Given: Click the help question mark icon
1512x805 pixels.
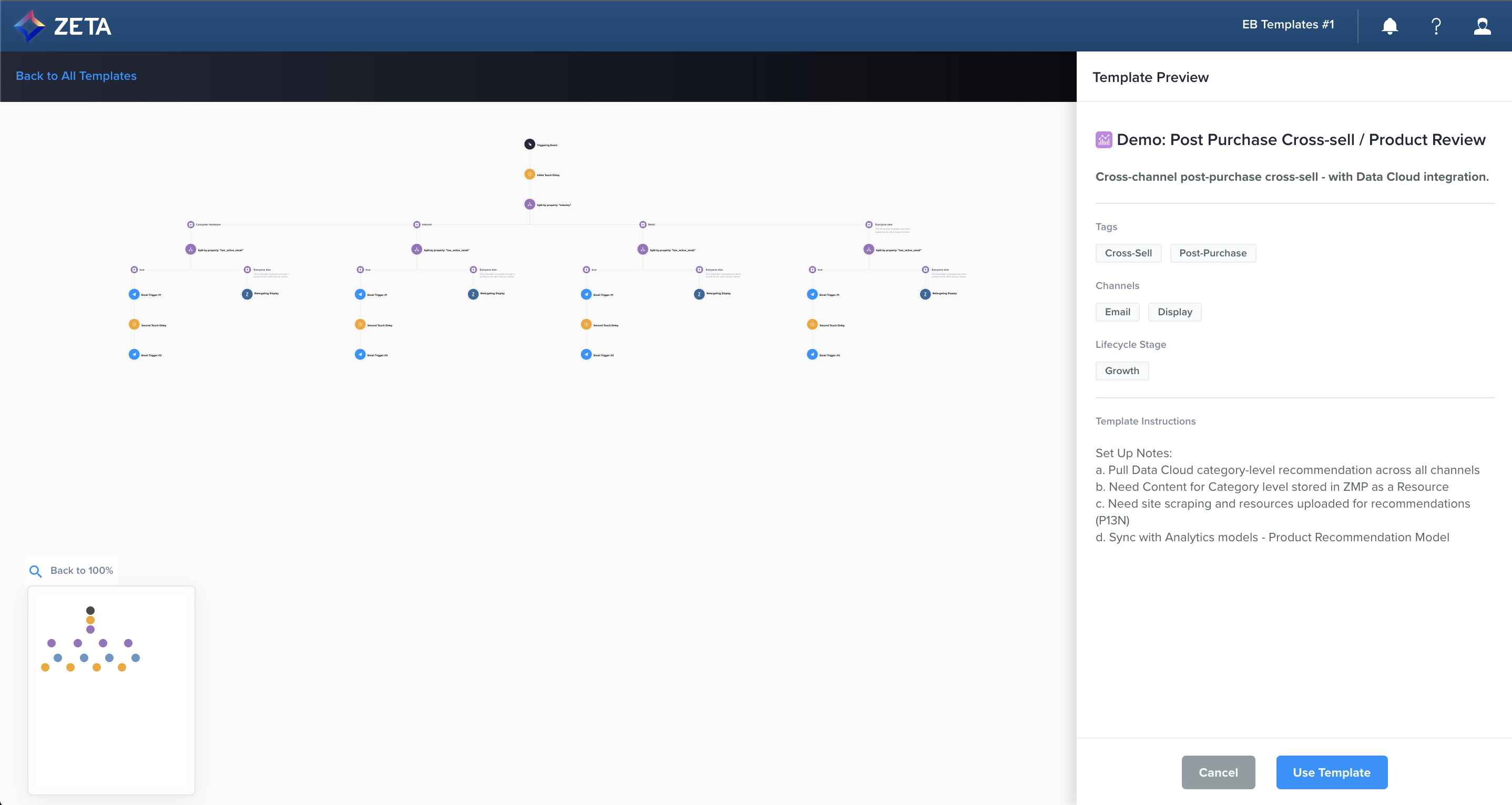Looking at the screenshot, I should (x=1436, y=26).
